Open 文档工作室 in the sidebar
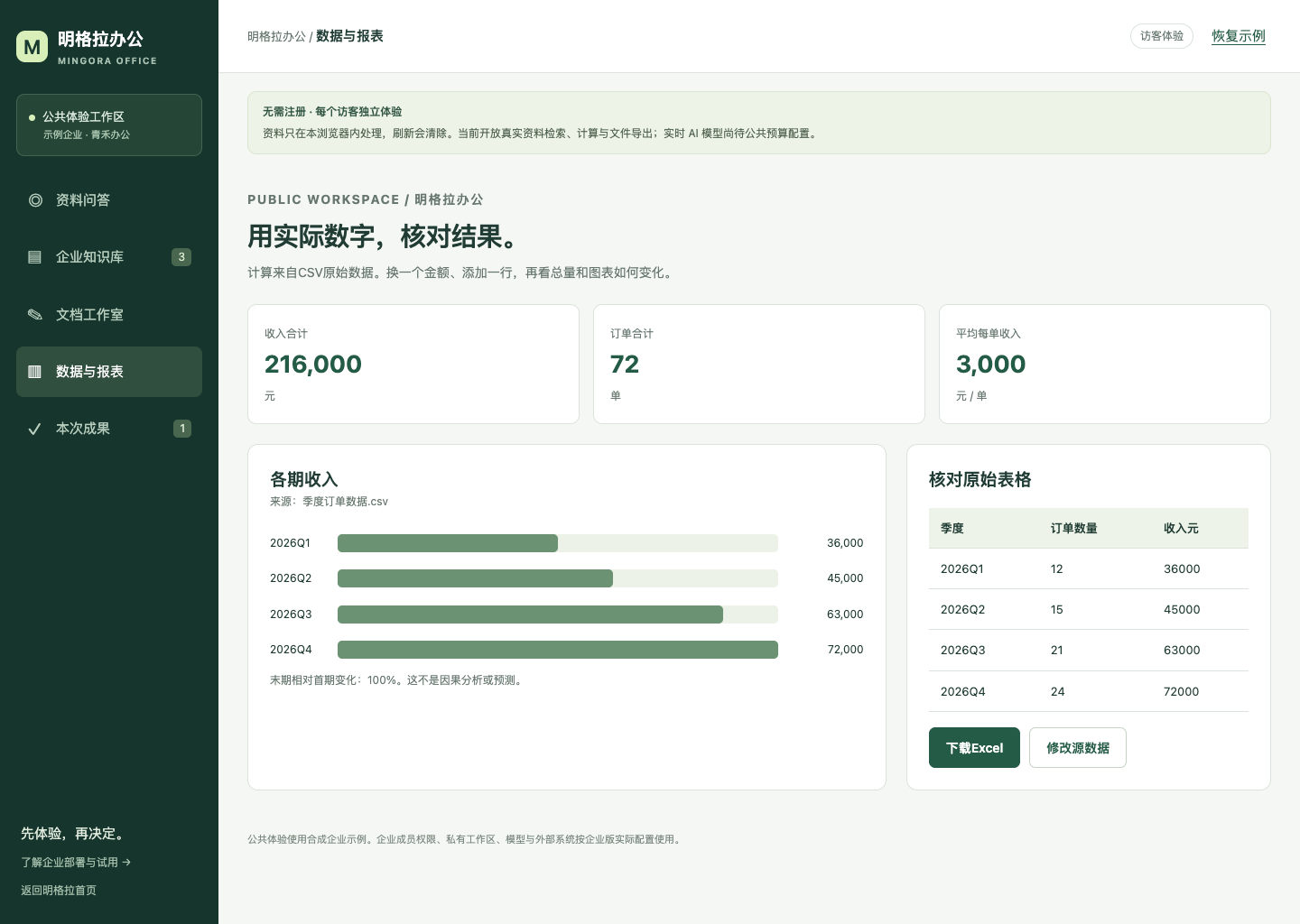Image resolution: width=1300 pixels, height=924 pixels. (109, 314)
